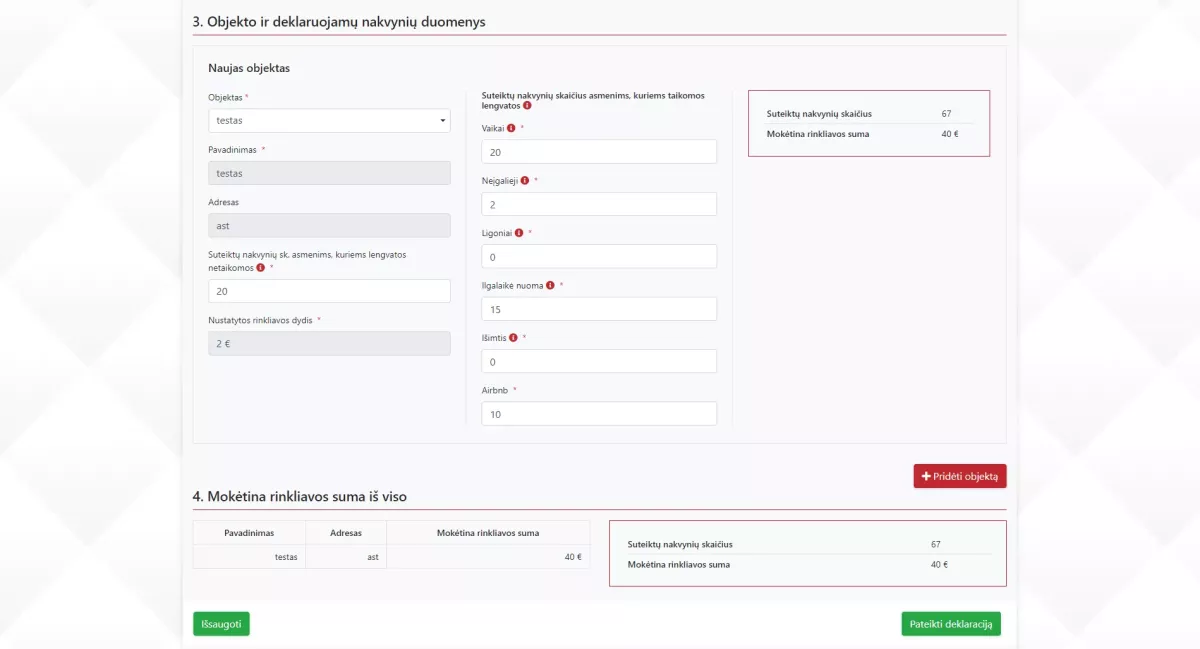Click info icon beside 'lengvatos netaikomos' label
The width and height of the screenshot is (1200, 649).
pos(261,268)
